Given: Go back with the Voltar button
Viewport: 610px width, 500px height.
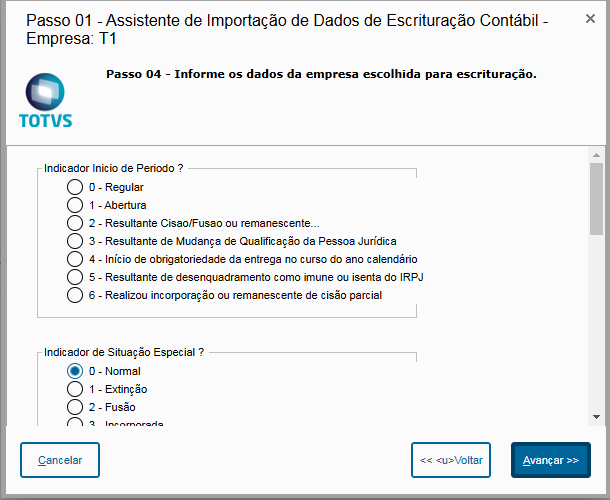Looking at the screenshot, I should (x=451, y=460).
